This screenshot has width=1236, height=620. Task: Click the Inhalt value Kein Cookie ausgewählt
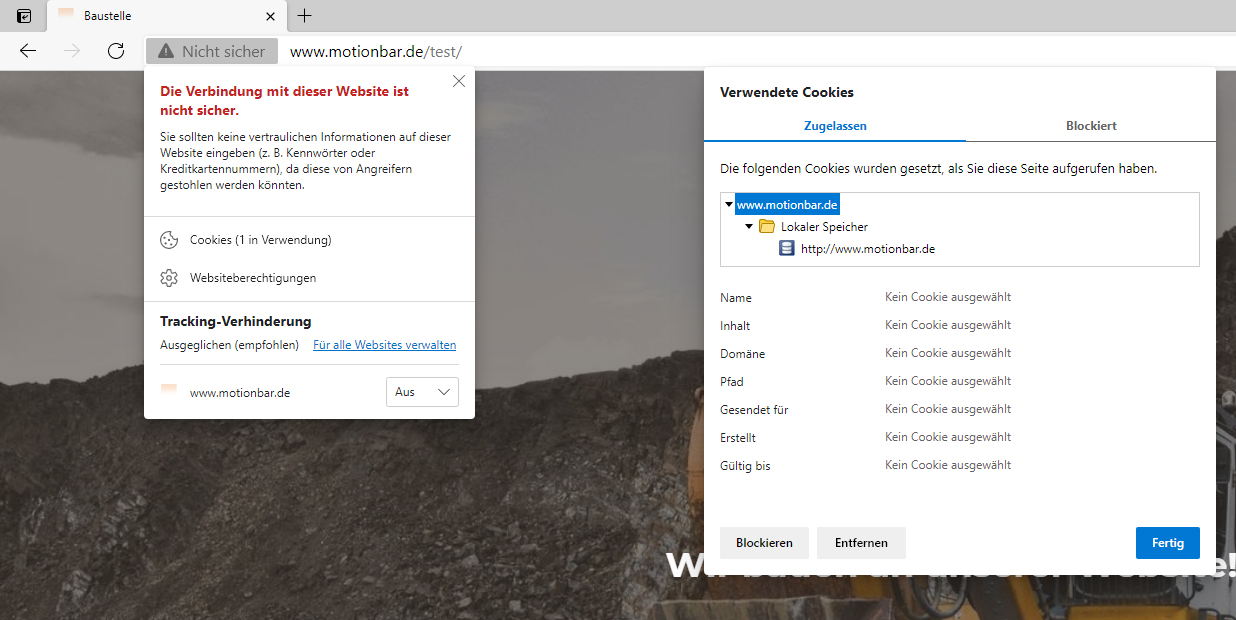(x=948, y=325)
